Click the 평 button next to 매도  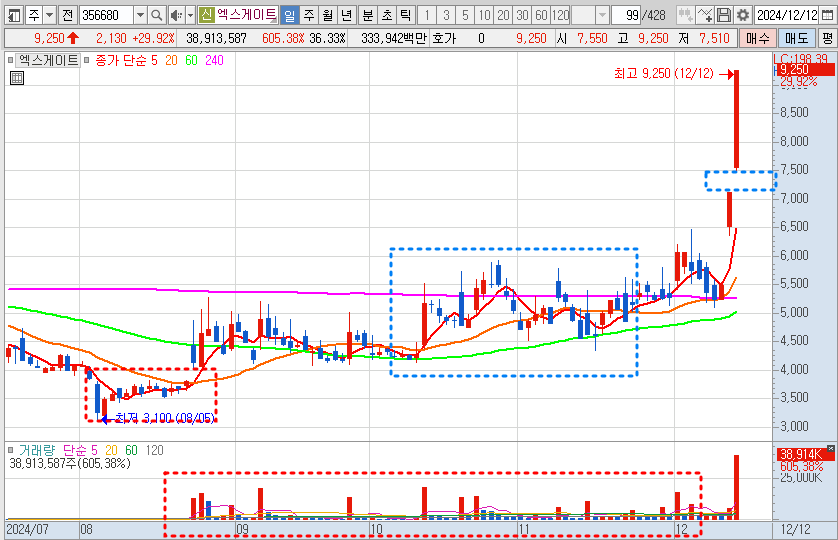(x=827, y=38)
